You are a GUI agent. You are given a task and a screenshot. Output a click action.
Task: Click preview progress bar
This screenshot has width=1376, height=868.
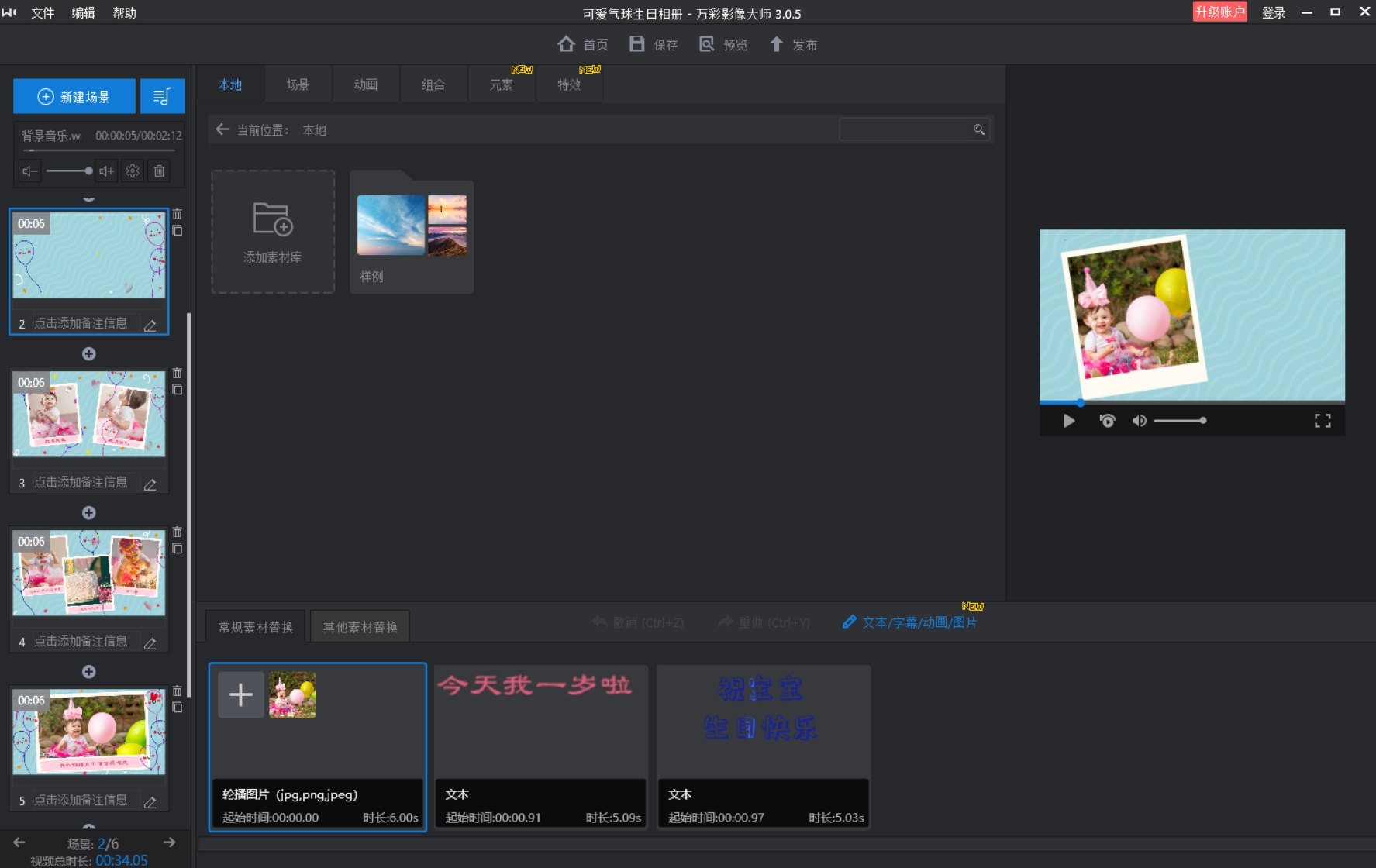(x=1192, y=403)
